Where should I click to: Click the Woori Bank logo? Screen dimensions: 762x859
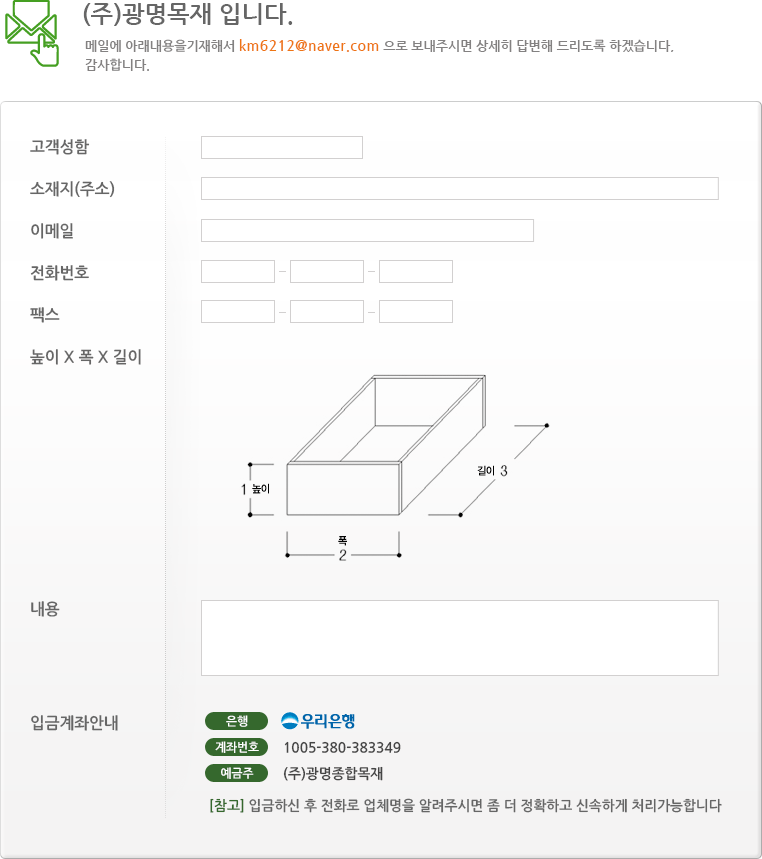point(318,721)
